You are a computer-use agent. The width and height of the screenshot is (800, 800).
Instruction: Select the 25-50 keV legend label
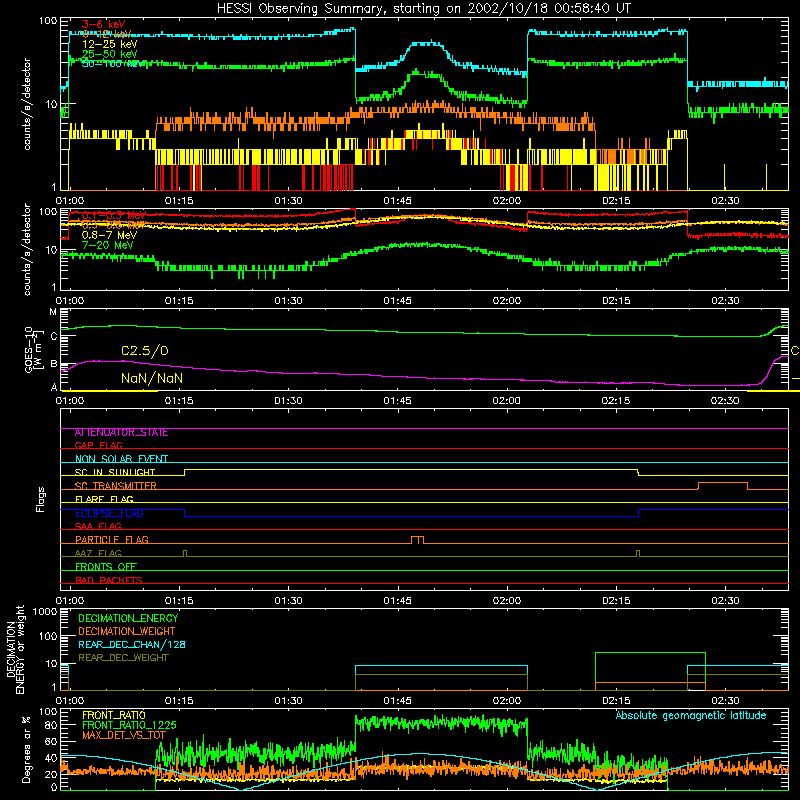[110, 54]
